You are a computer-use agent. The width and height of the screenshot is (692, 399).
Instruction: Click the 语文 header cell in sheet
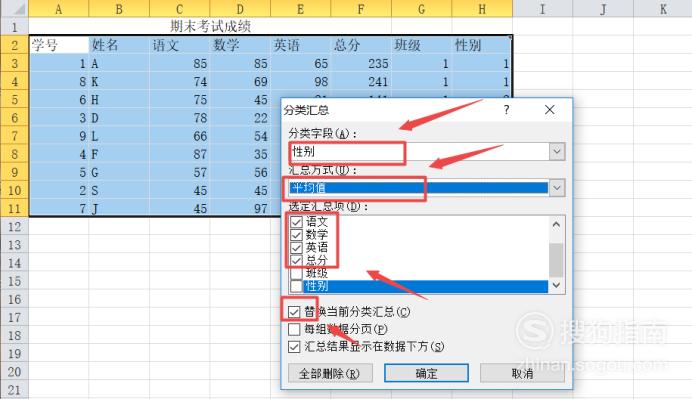click(180, 45)
